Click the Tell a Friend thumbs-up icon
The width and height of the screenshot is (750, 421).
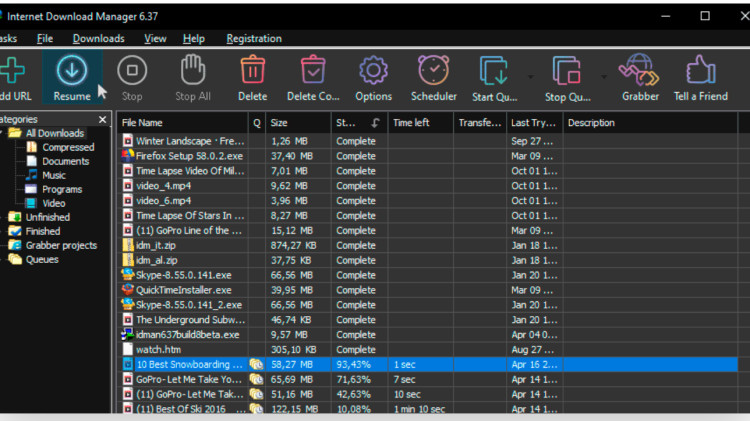(701, 70)
